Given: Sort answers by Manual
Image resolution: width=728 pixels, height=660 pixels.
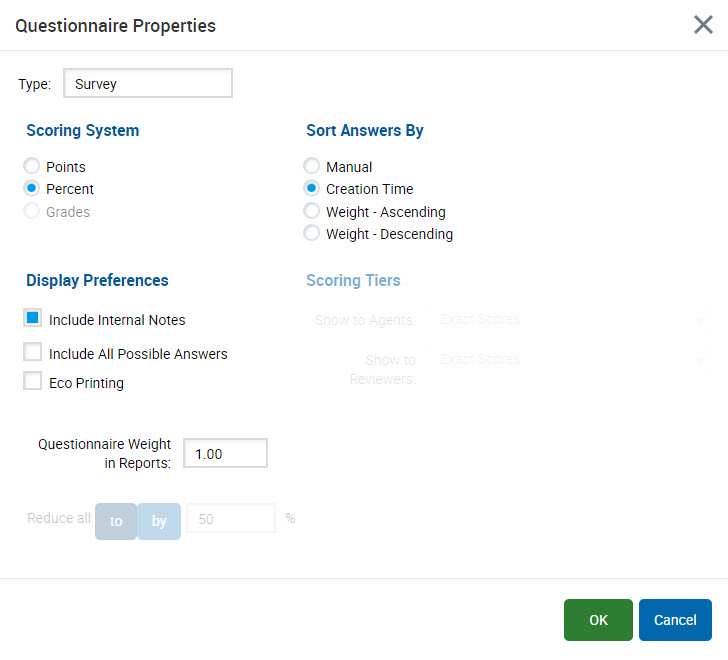Looking at the screenshot, I should [312, 167].
